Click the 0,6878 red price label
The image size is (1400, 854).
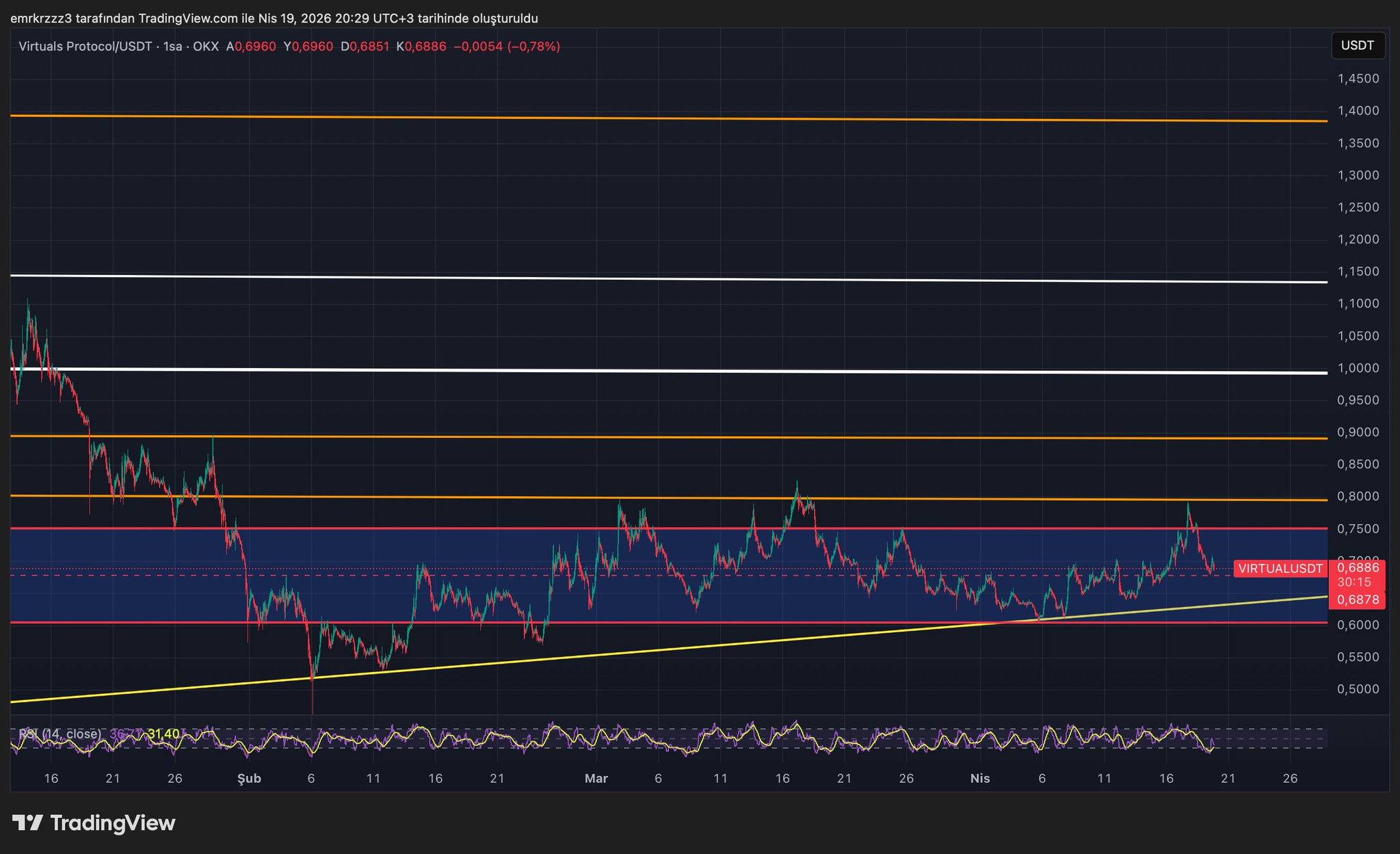[x=1358, y=600]
